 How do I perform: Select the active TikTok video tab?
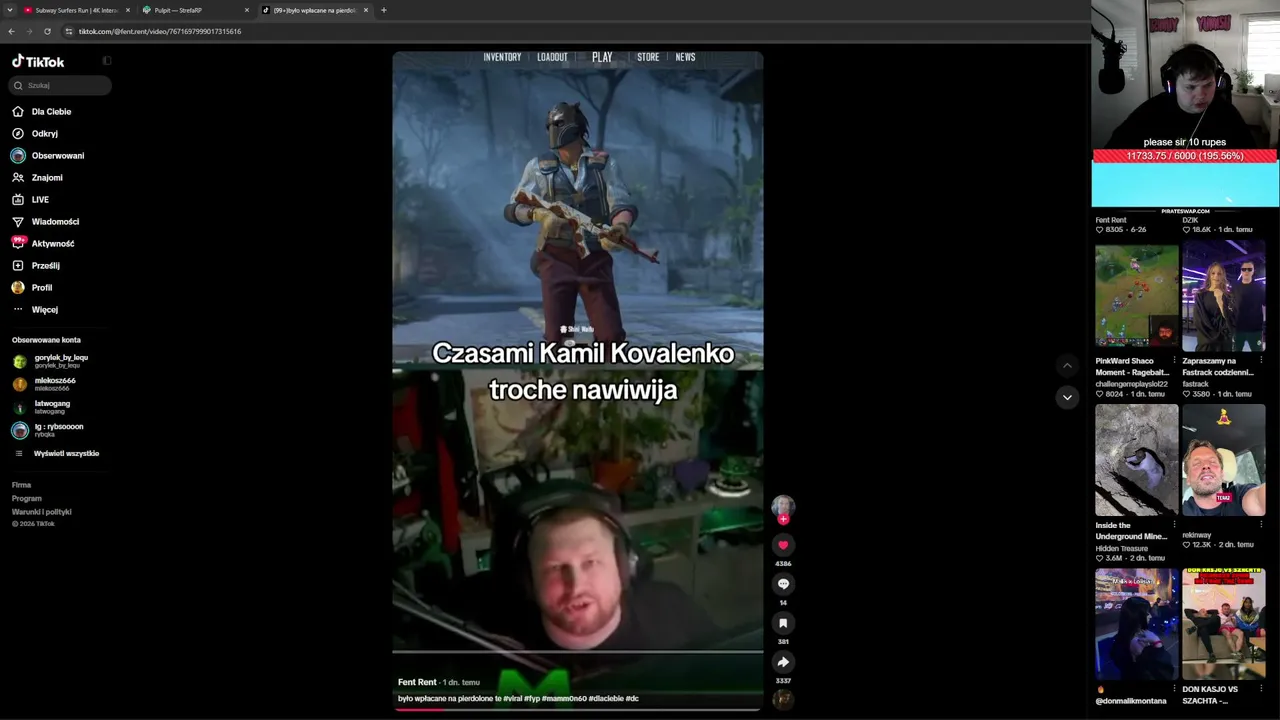pyautogui.click(x=315, y=10)
